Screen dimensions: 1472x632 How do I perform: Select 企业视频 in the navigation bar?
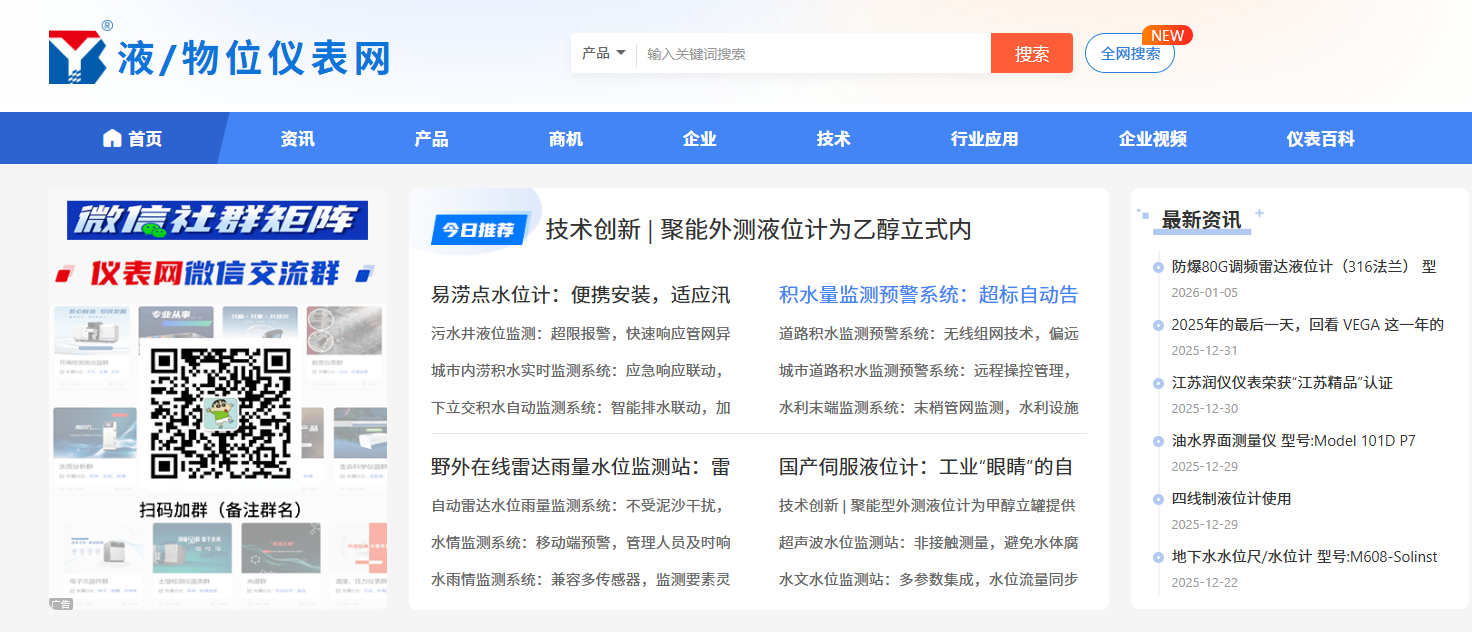[1152, 139]
